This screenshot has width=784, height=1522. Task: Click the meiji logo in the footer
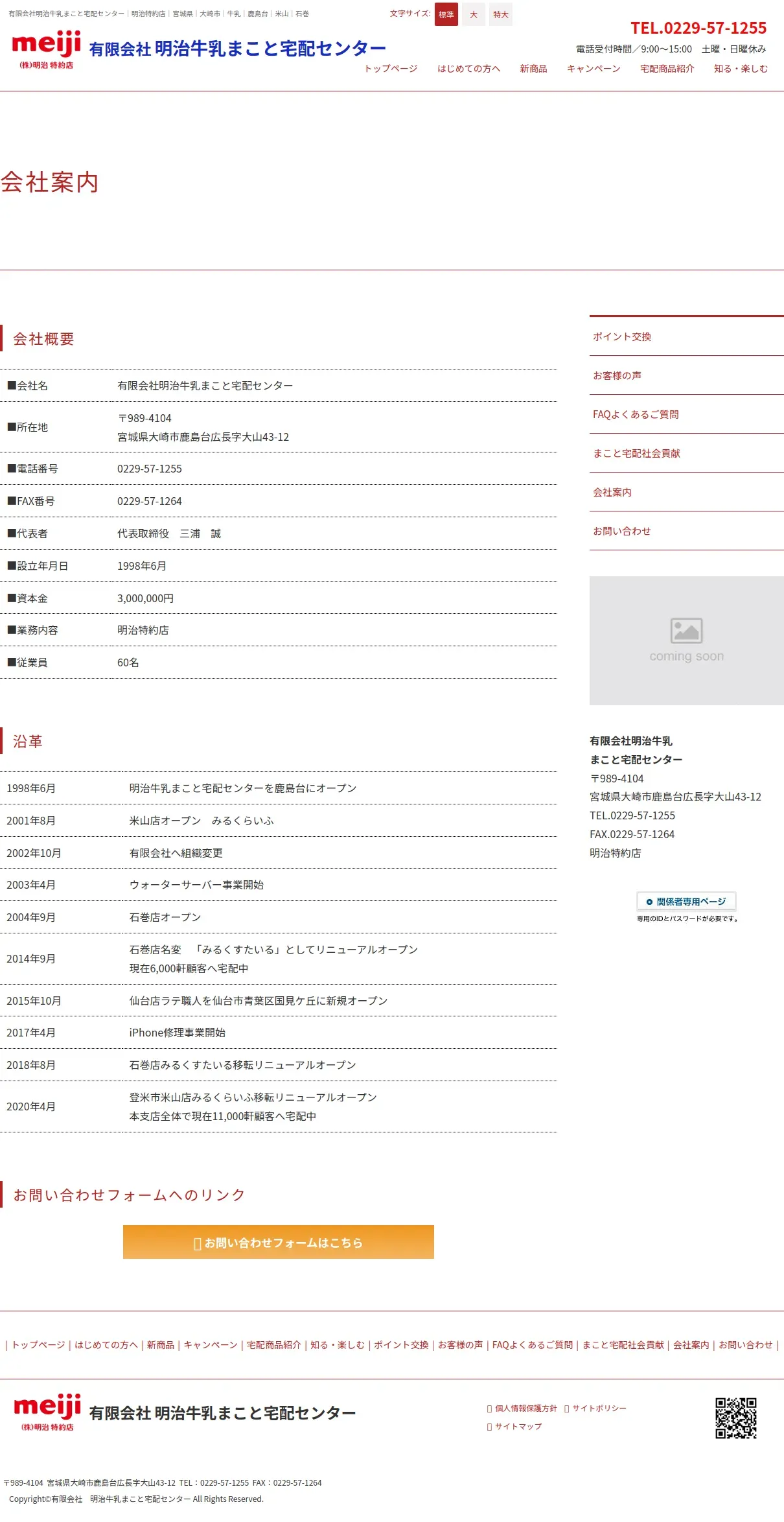(x=47, y=1412)
